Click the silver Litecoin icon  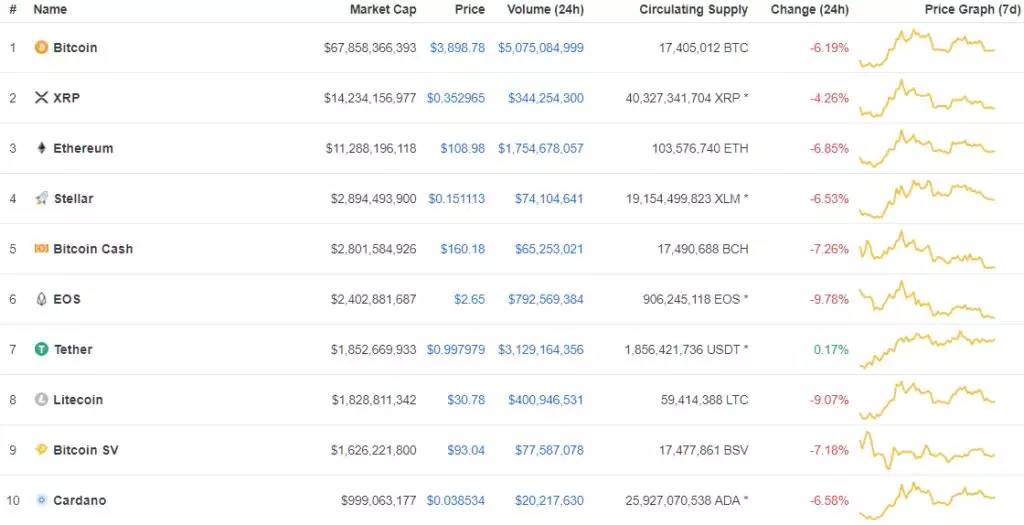[x=41, y=400]
